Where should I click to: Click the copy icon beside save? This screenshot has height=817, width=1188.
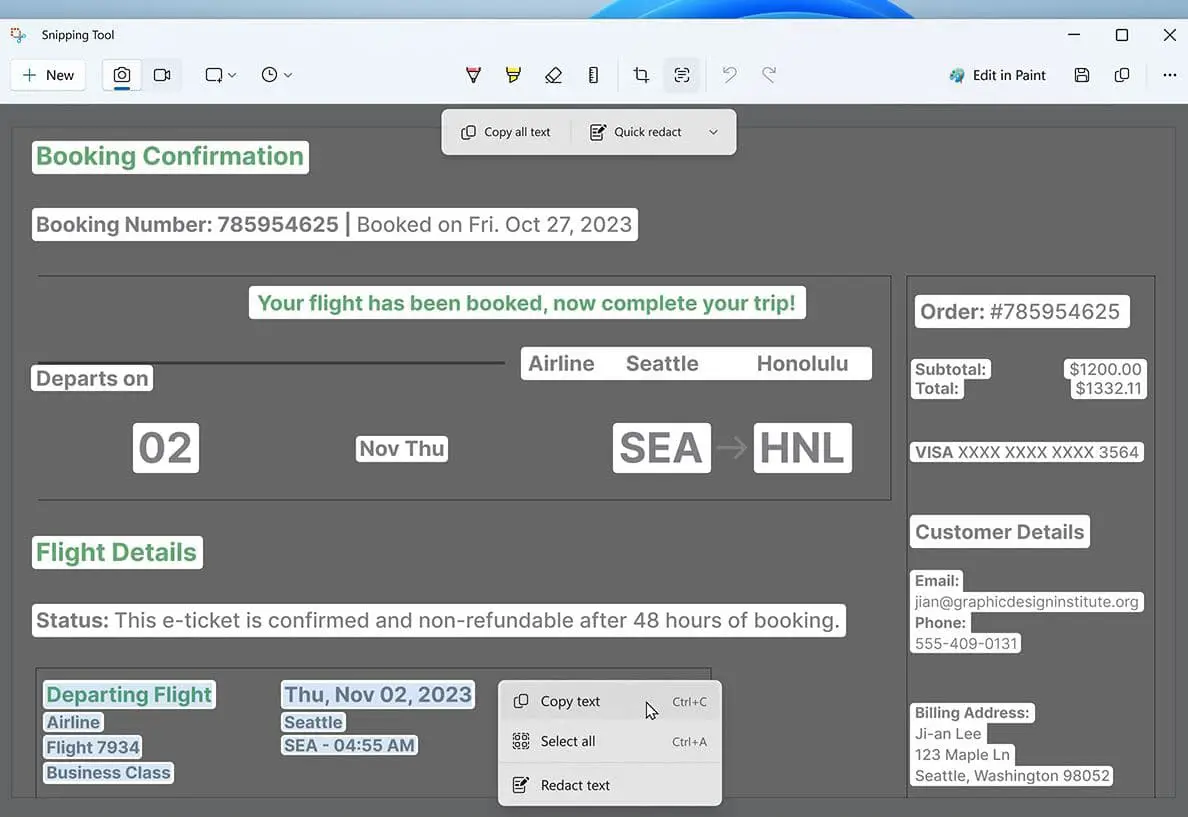[1122, 75]
